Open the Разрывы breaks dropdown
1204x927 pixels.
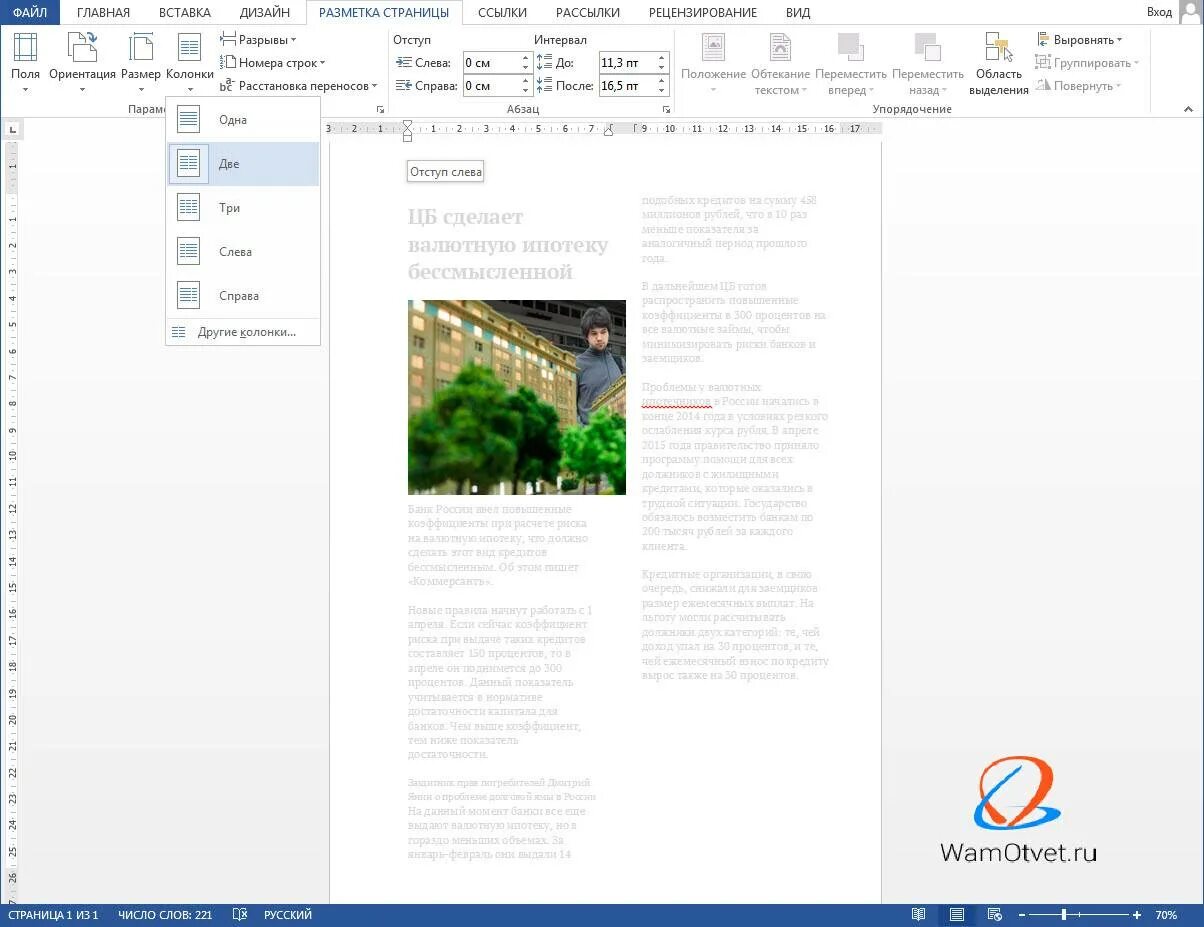pyautogui.click(x=259, y=40)
